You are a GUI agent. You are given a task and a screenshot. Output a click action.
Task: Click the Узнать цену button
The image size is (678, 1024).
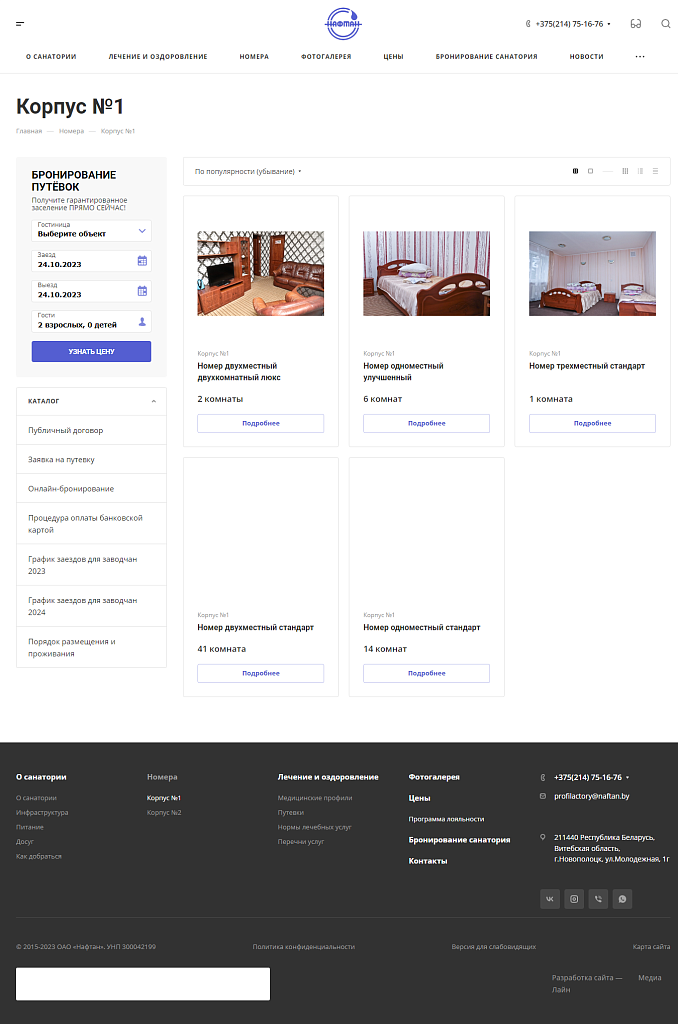click(x=91, y=351)
